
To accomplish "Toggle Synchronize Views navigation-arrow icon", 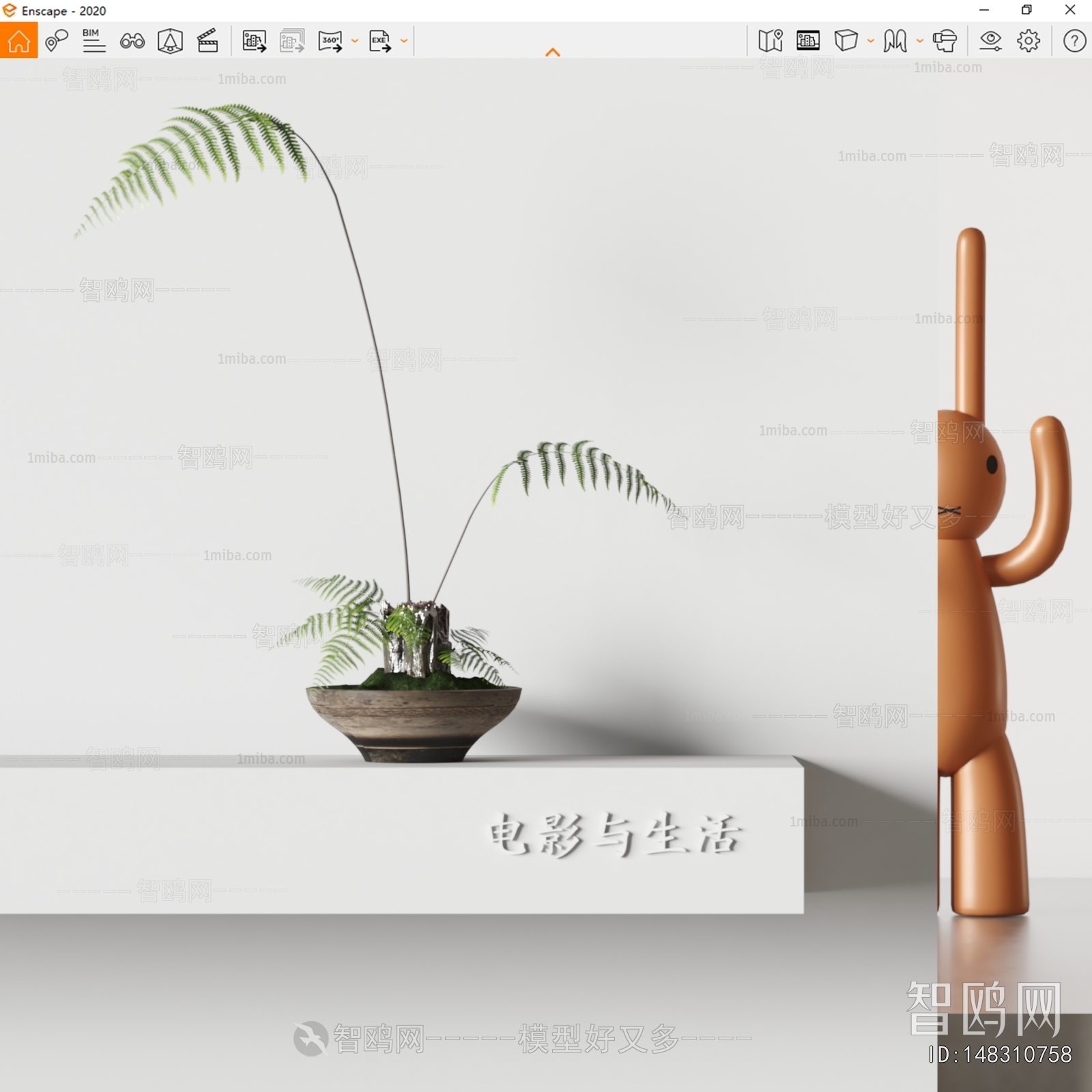I will coord(170,41).
